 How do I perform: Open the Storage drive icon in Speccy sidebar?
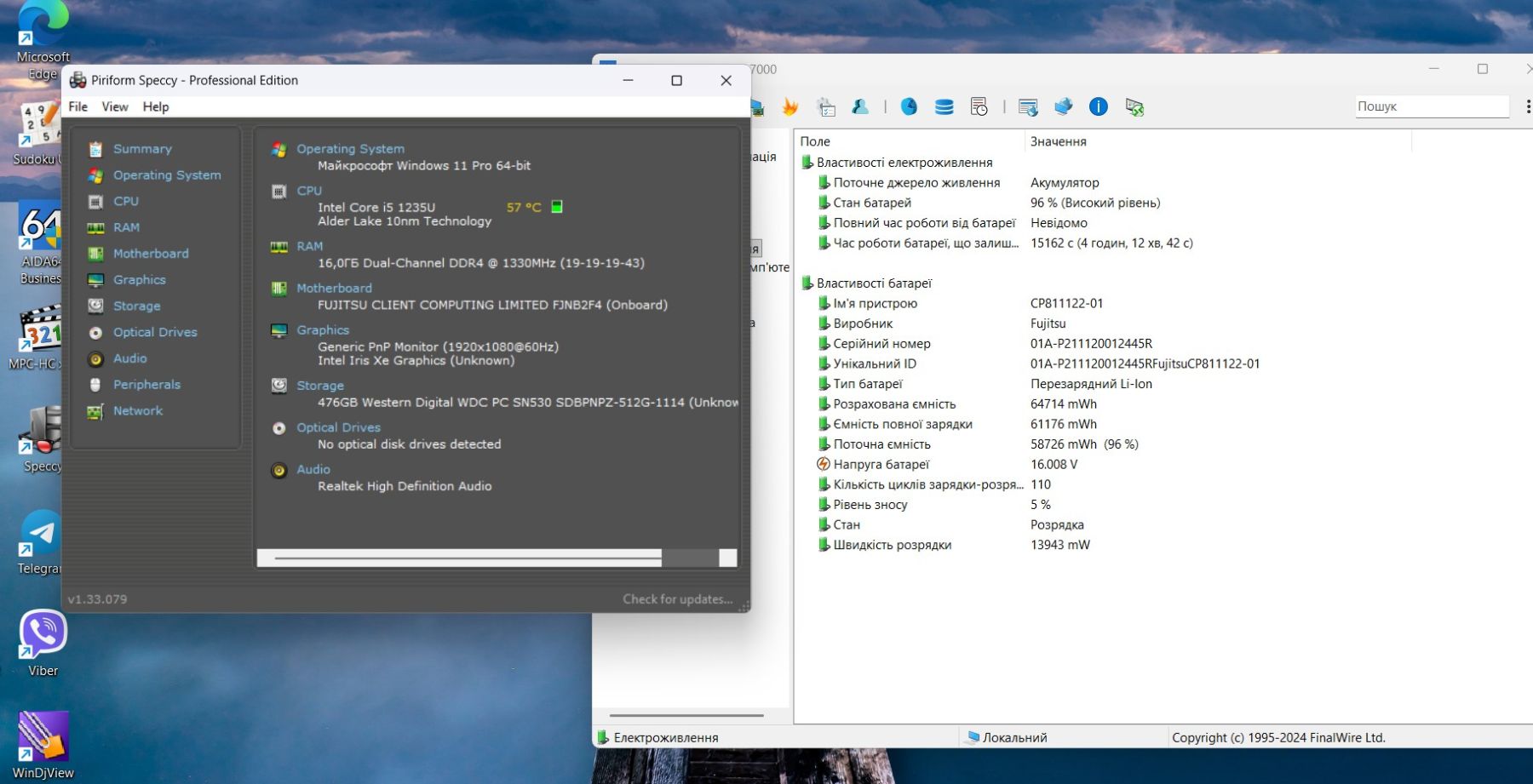click(95, 306)
